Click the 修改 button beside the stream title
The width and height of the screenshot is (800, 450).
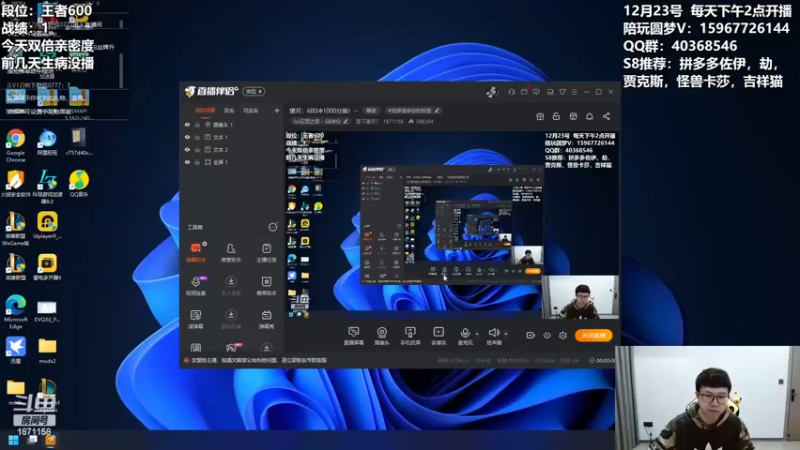tap(371, 110)
